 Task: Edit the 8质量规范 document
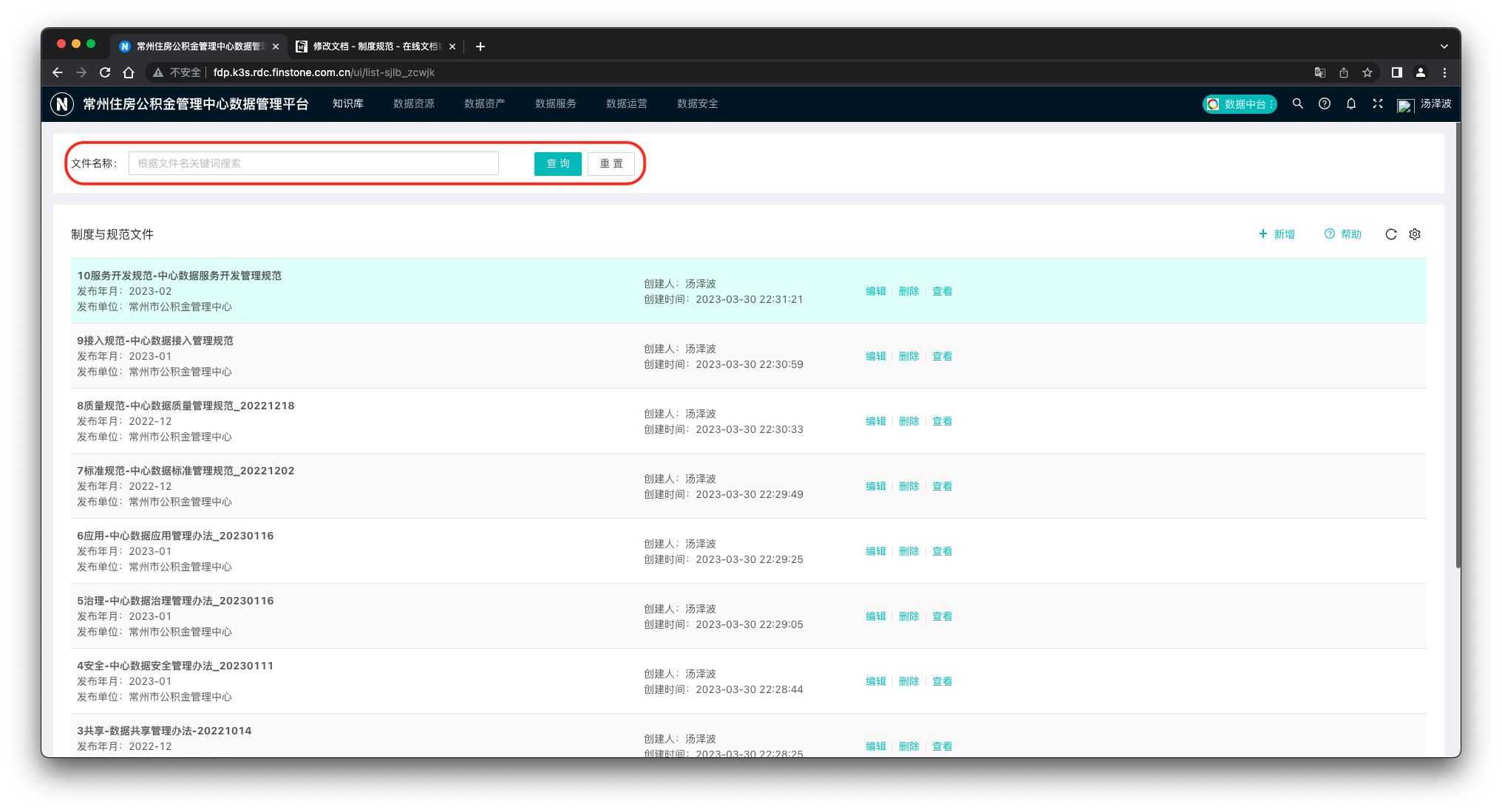pyautogui.click(x=876, y=421)
